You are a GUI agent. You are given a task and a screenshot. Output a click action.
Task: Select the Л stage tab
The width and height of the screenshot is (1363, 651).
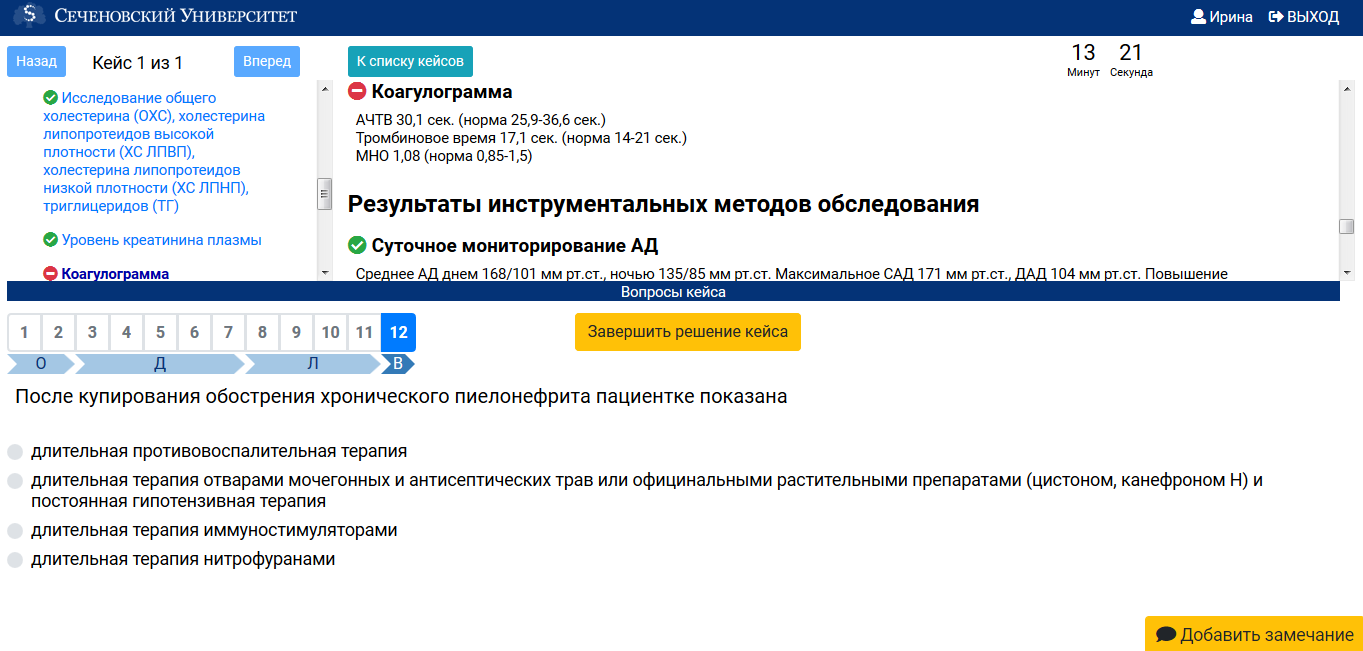[311, 364]
